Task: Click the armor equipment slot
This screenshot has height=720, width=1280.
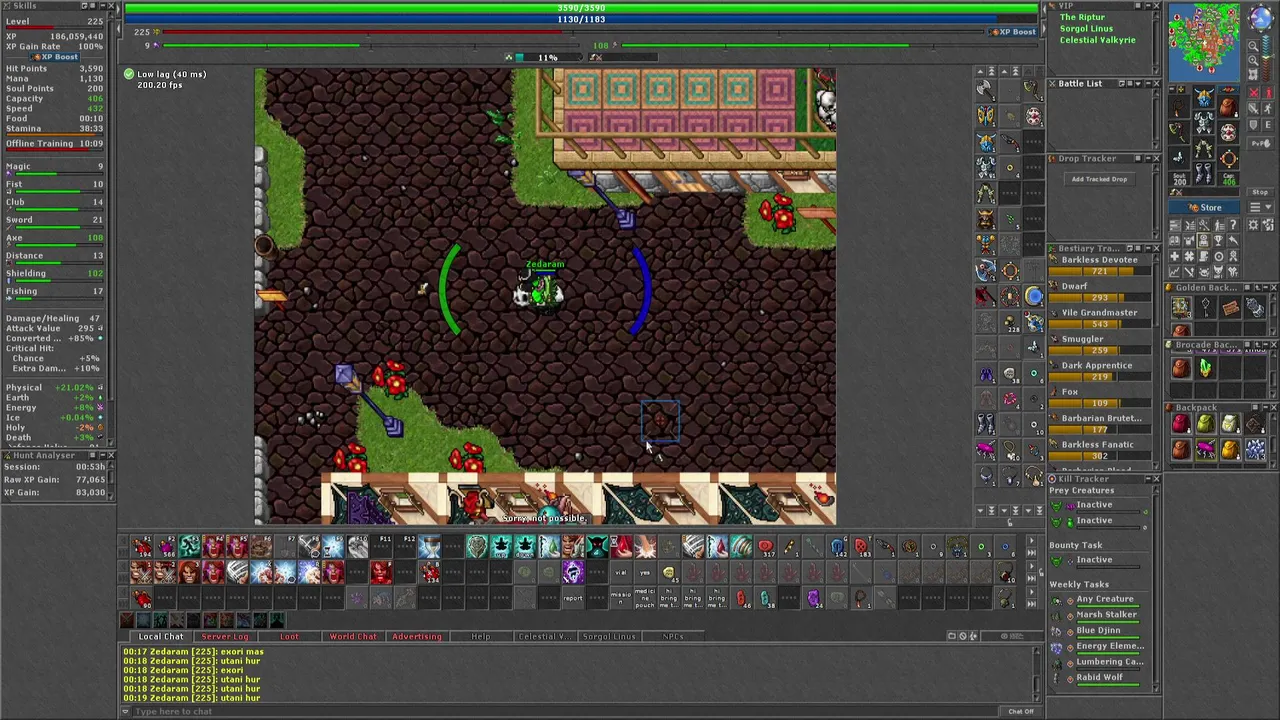Action: tap(1204, 122)
